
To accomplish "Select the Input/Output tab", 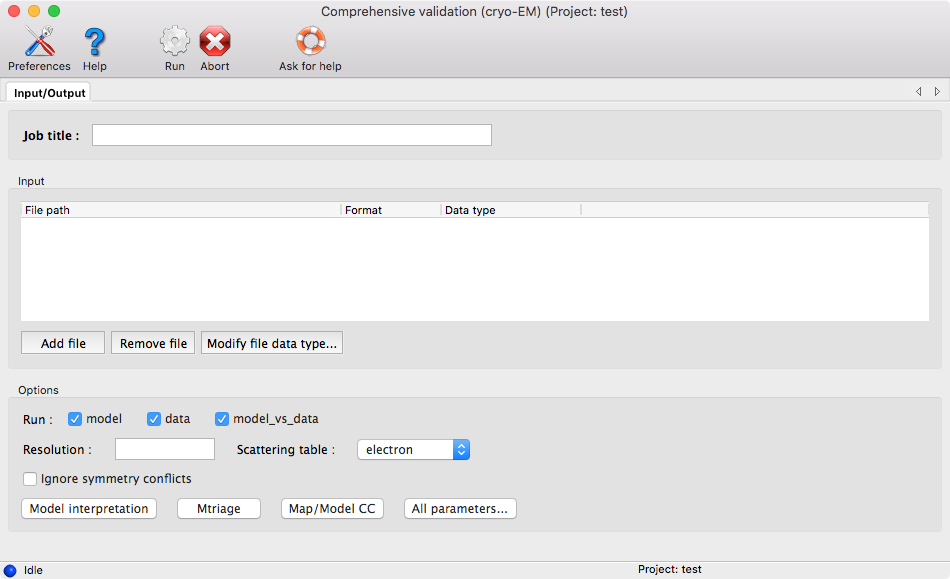I will (x=50, y=93).
